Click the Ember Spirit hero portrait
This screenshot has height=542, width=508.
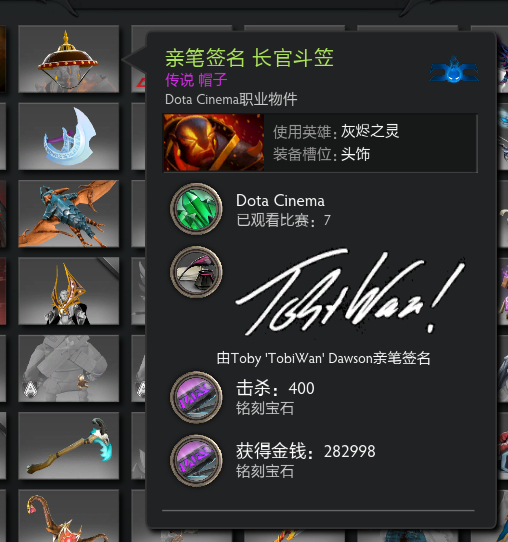click(214, 142)
